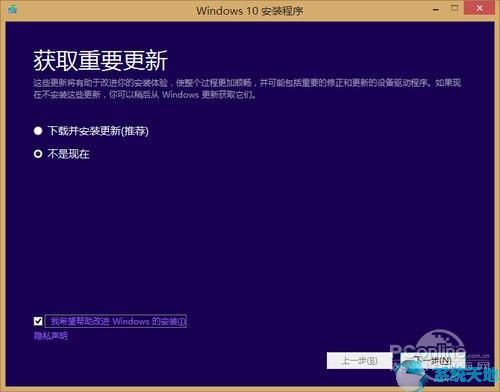
Task: Open the 隐私声明 link
Action: click(x=51, y=336)
